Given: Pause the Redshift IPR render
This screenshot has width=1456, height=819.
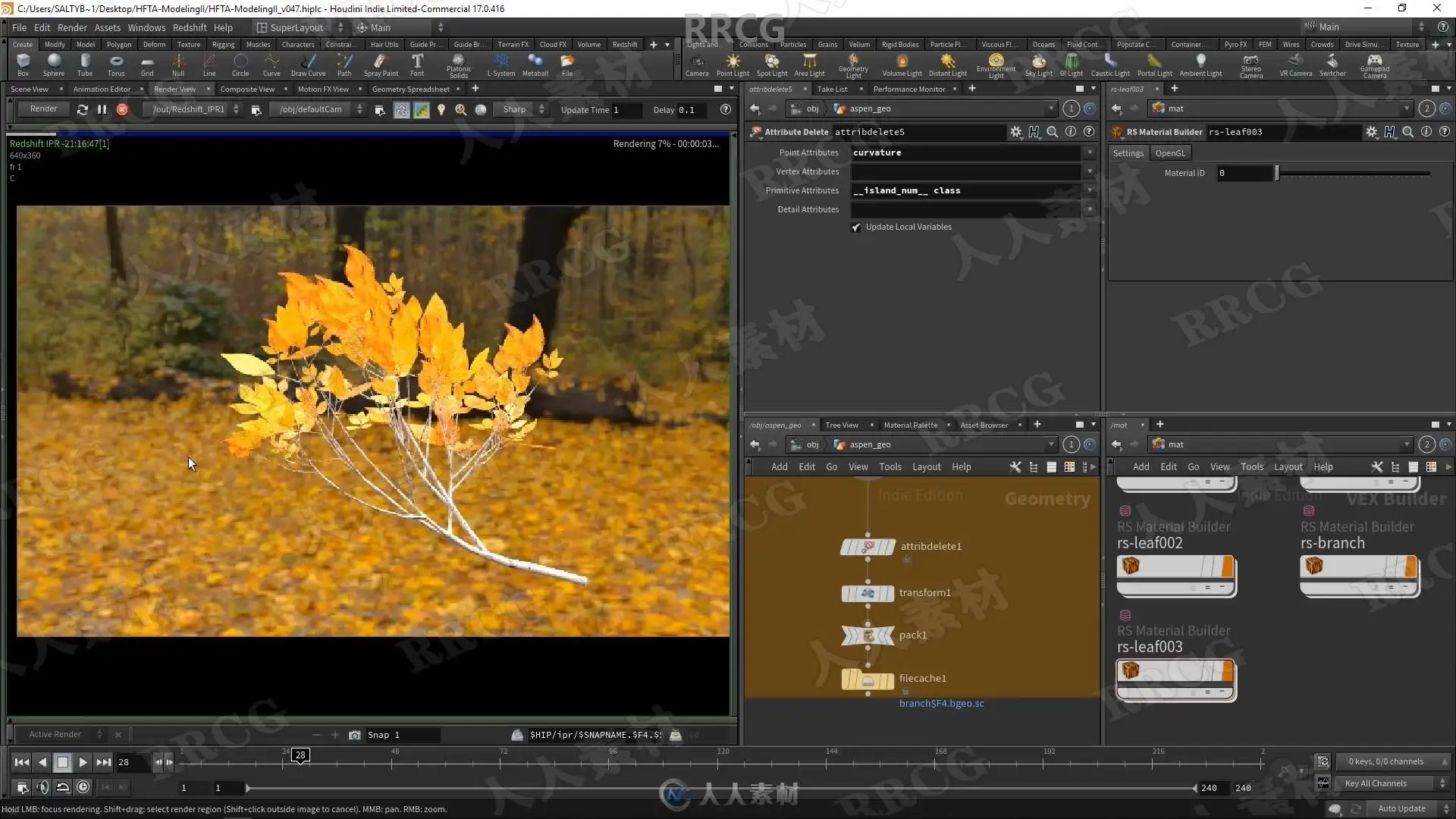Looking at the screenshot, I should pyautogui.click(x=102, y=109).
